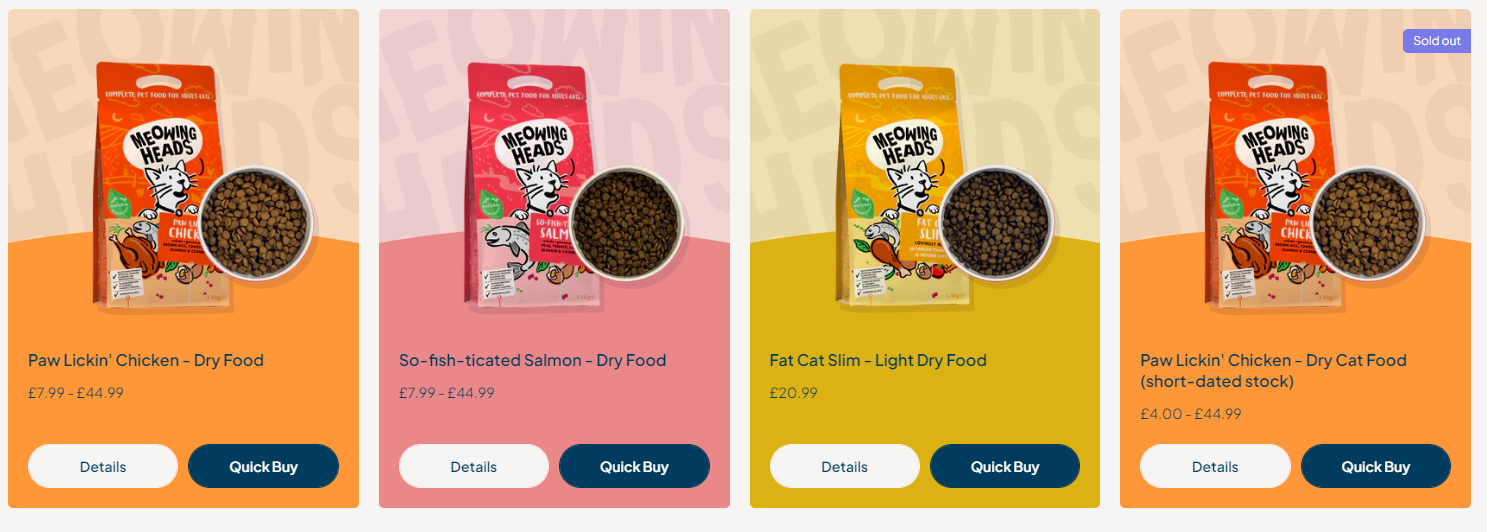Click the kibble bowl on the Salmon card
1487x532 pixels.
click(625, 222)
